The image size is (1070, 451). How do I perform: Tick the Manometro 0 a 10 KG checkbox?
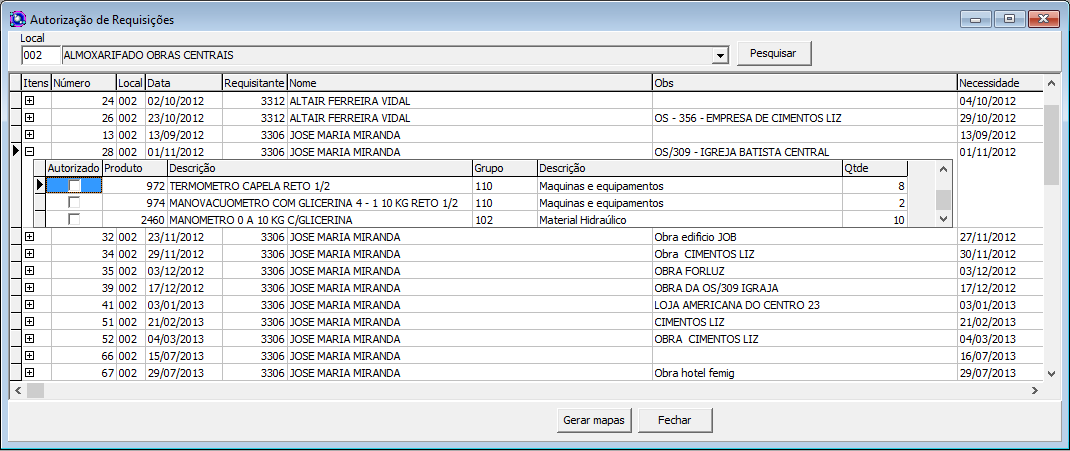pyautogui.click(x=74, y=220)
